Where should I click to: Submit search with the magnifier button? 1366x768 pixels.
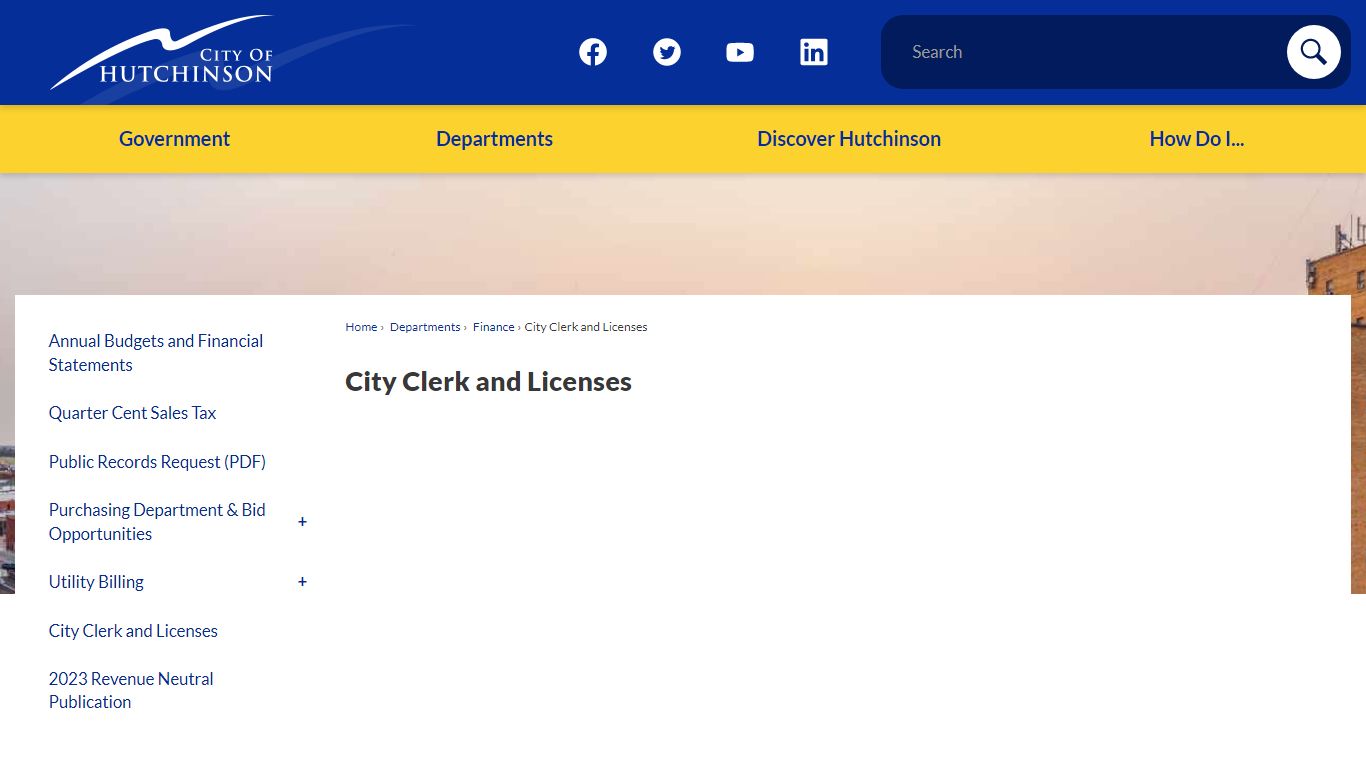[x=1313, y=52]
